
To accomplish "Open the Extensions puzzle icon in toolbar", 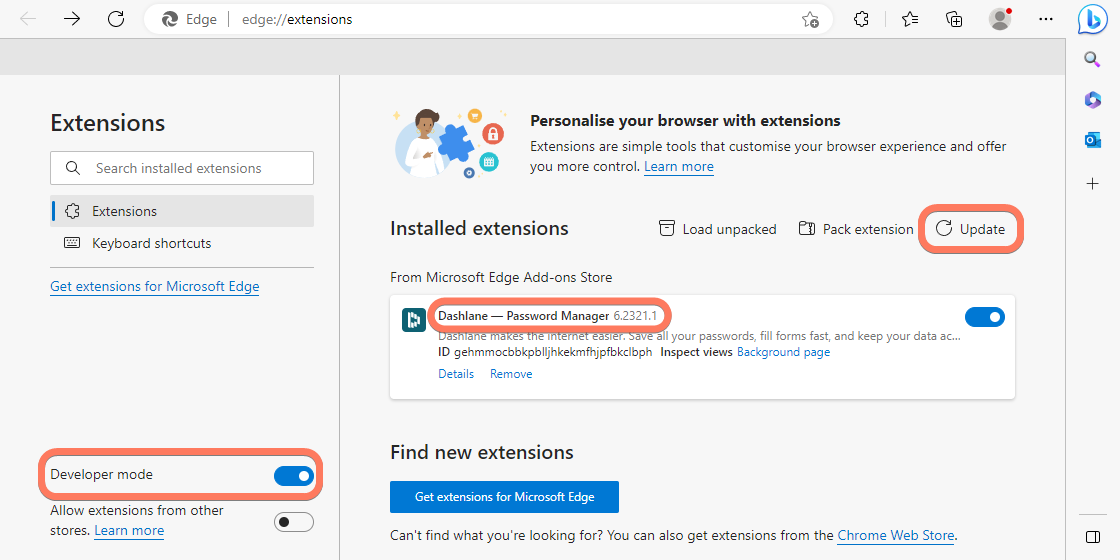I will click(x=861, y=19).
